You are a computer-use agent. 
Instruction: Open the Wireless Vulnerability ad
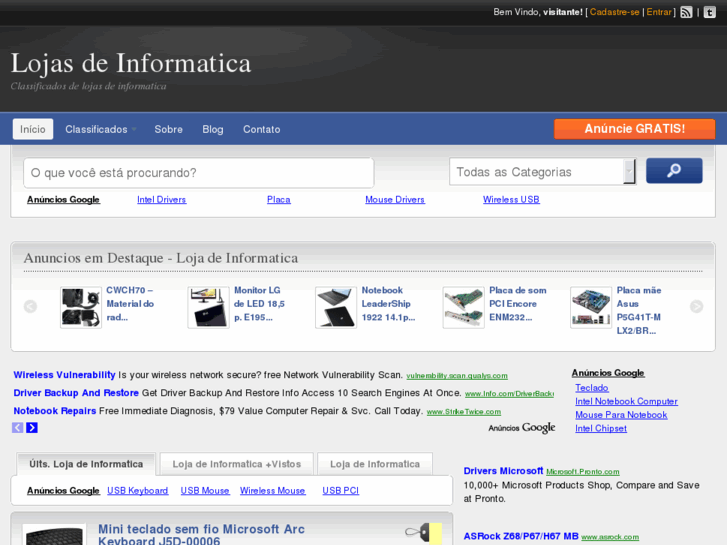(x=64, y=375)
